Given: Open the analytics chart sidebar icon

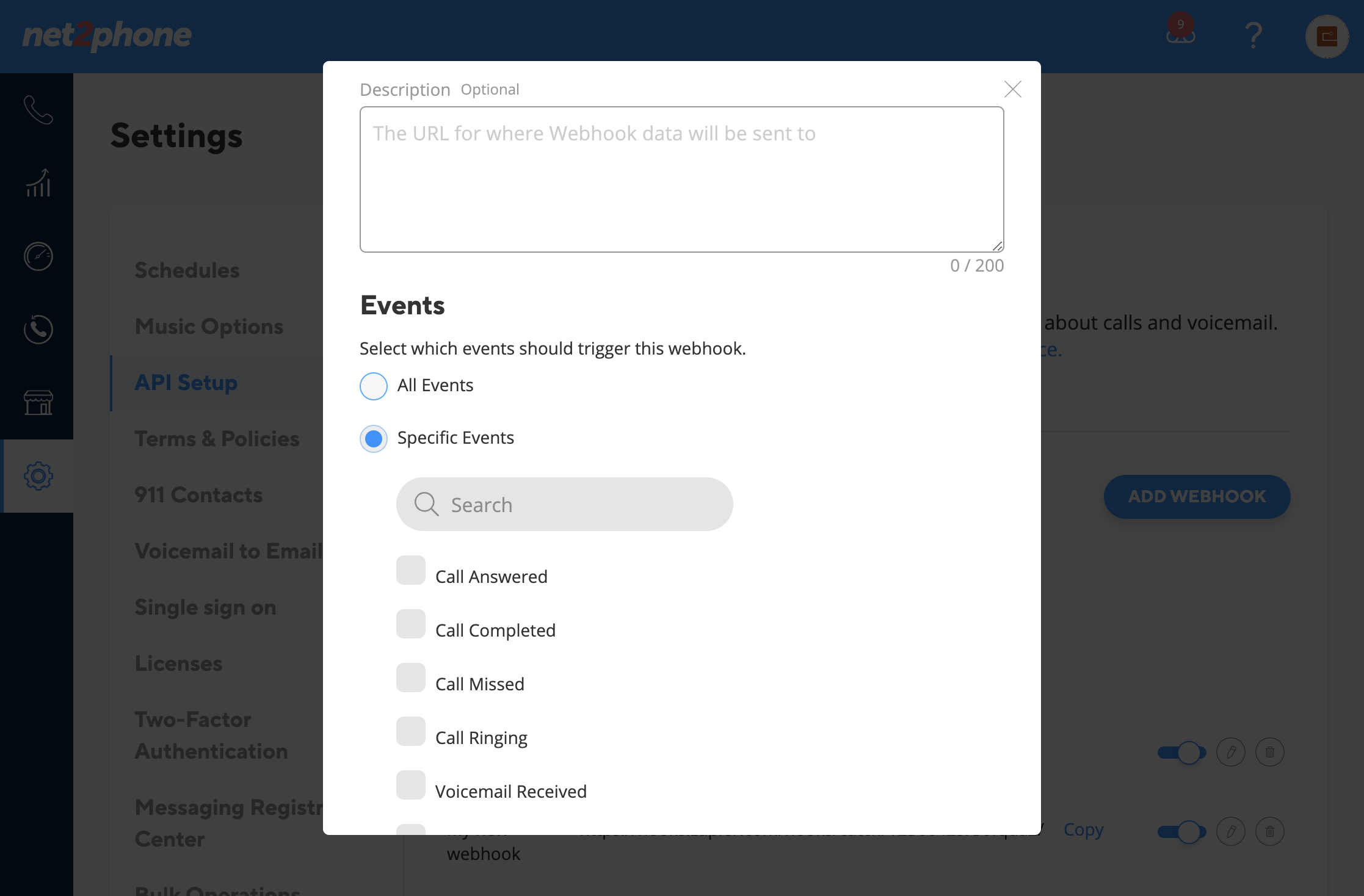Looking at the screenshot, I should pos(38,183).
